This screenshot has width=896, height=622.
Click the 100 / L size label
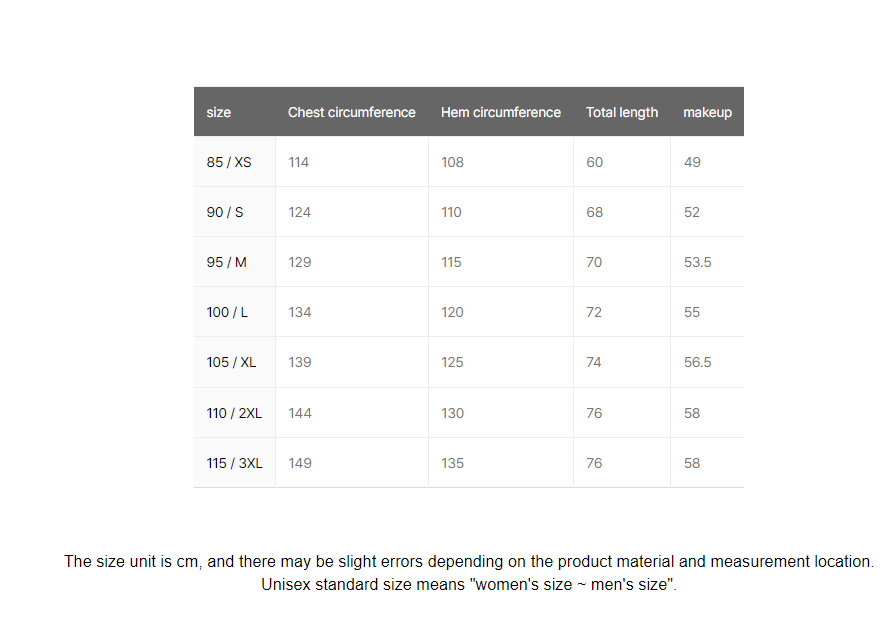pos(227,312)
